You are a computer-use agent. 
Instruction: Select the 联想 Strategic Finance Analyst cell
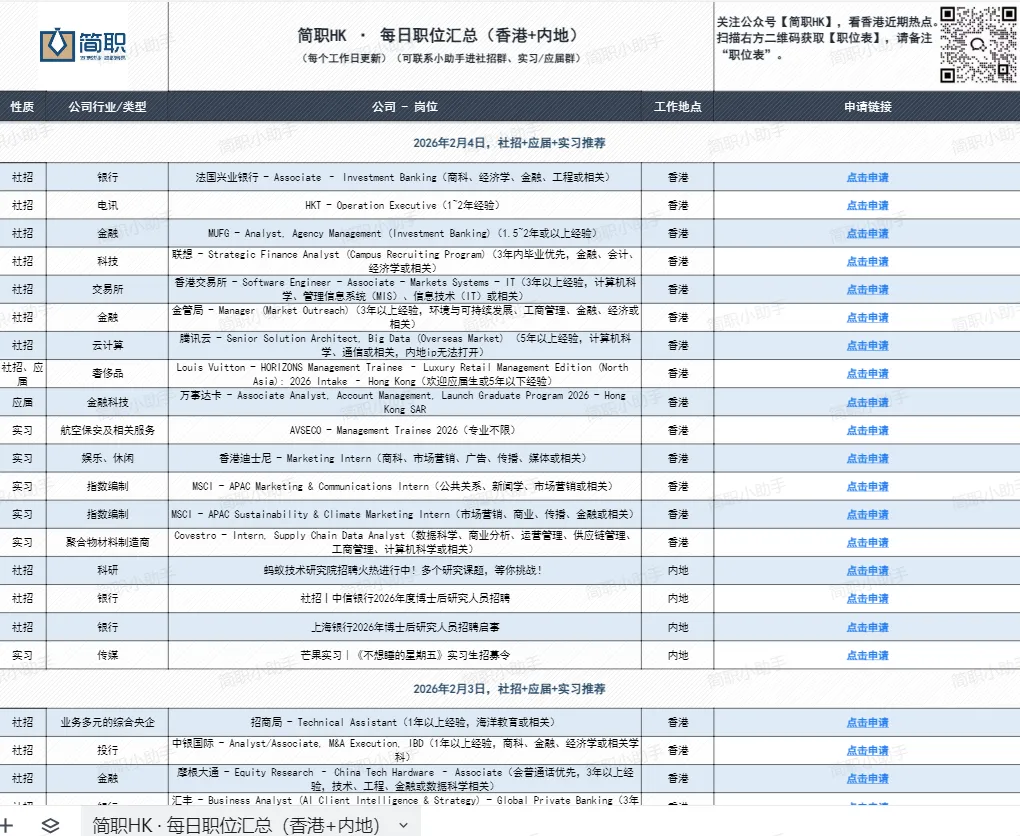click(405, 261)
